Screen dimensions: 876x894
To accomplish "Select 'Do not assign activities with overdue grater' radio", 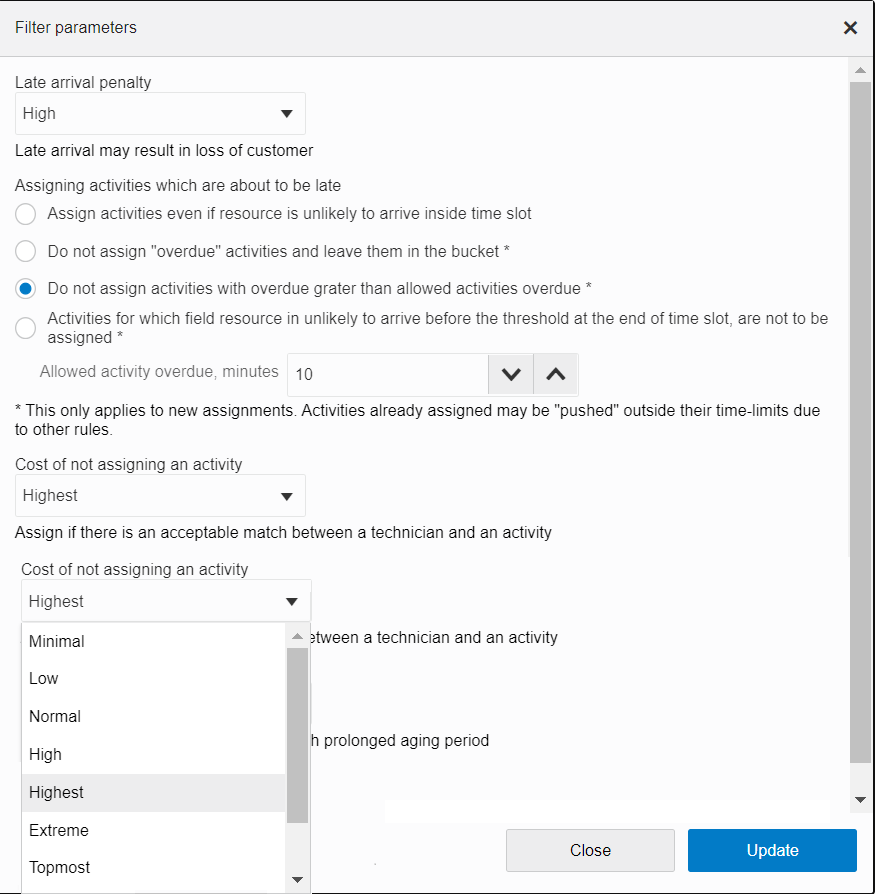I will pyautogui.click(x=27, y=289).
